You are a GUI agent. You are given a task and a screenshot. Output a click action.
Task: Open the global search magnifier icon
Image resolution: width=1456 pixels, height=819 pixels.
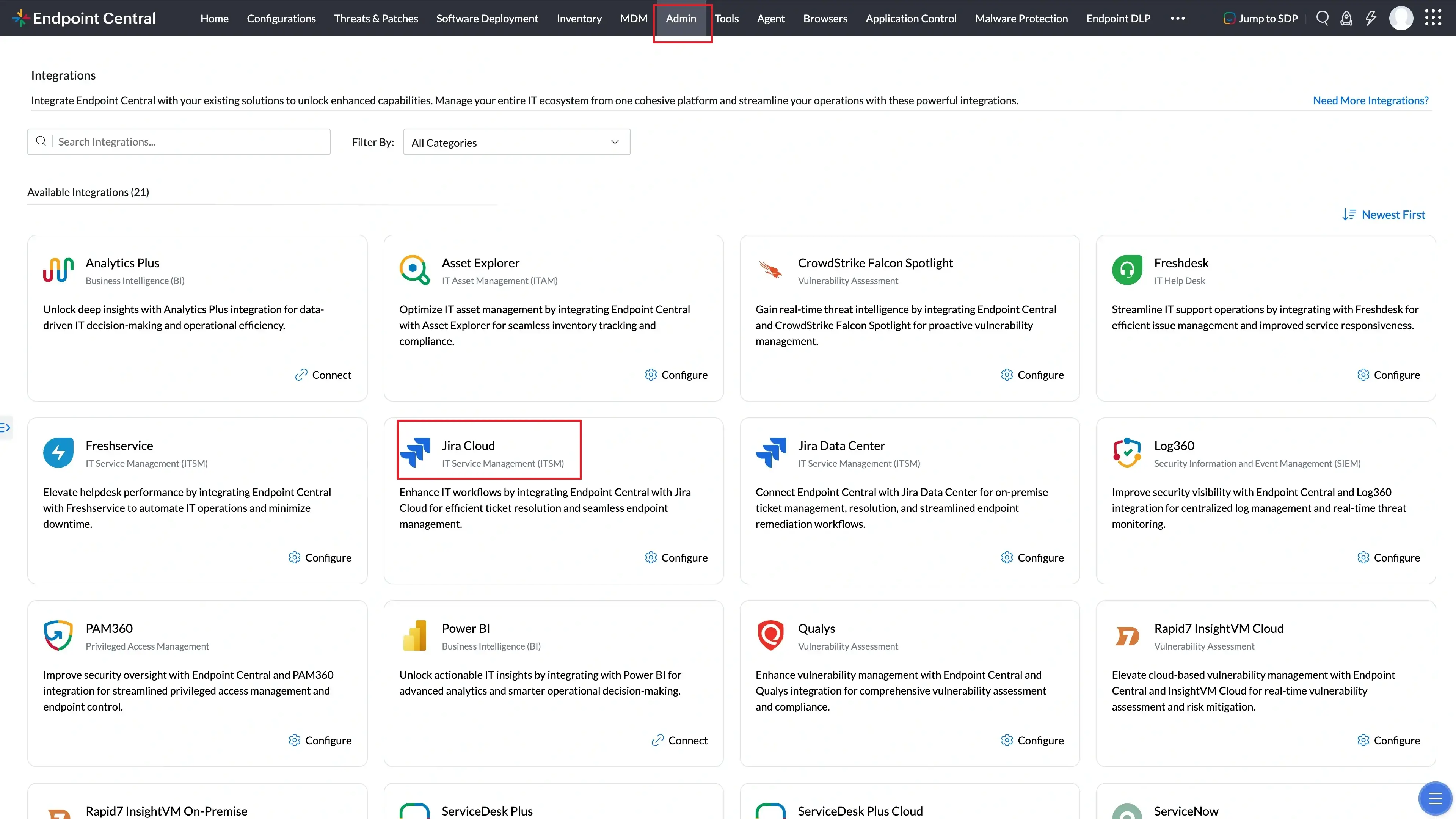click(1323, 18)
